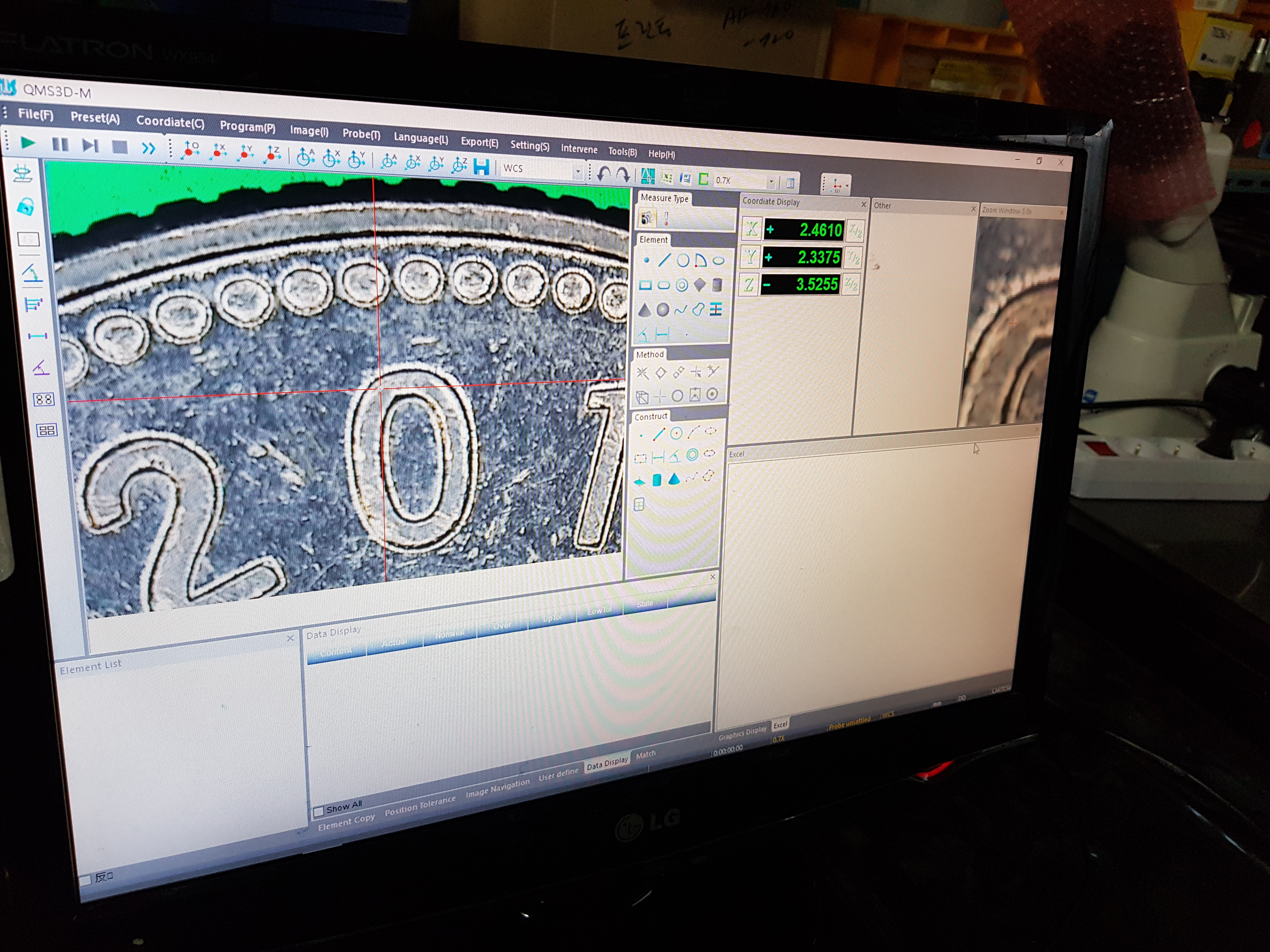The width and height of the screenshot is (1270, 952).
Task: Undo the last action
Action: (x=603, y=174)
